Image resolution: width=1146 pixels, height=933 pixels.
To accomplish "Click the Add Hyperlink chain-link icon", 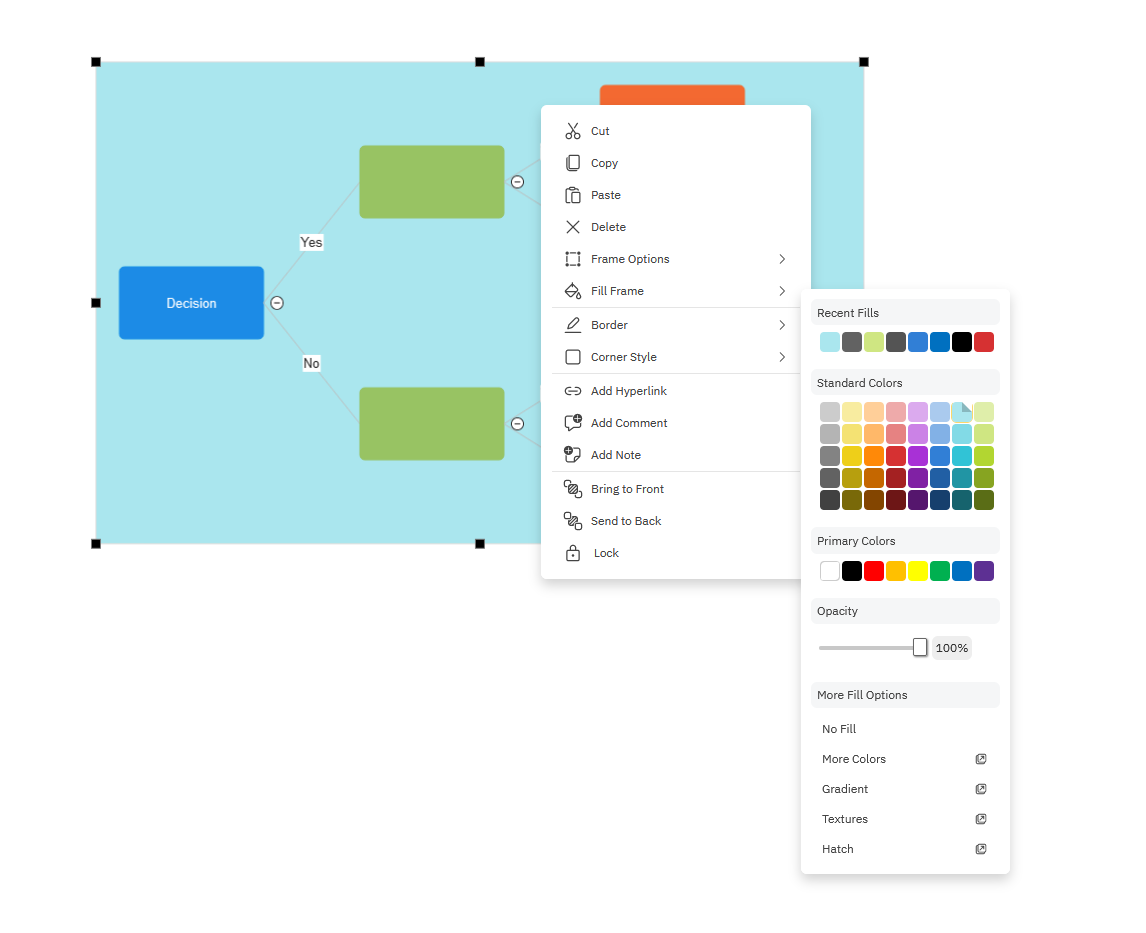I will pos(573,391).
